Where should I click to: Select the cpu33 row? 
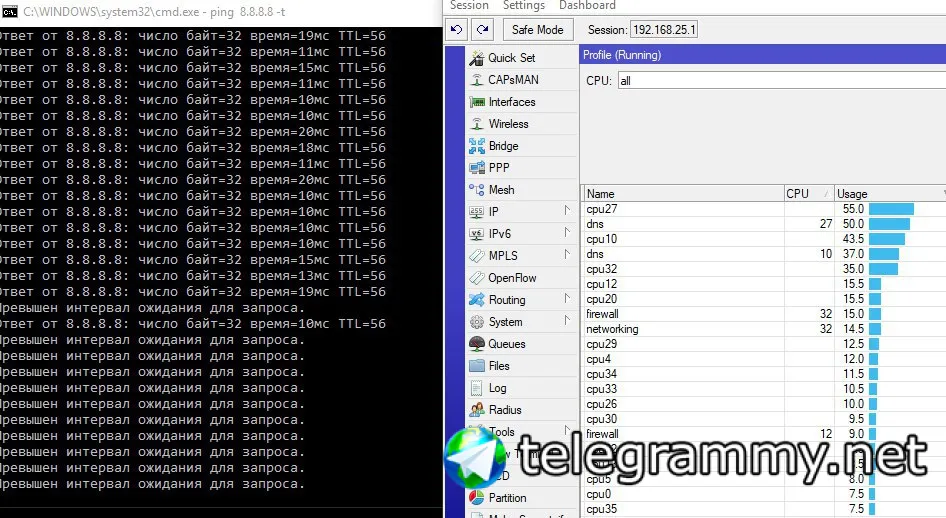coord(765,389)
